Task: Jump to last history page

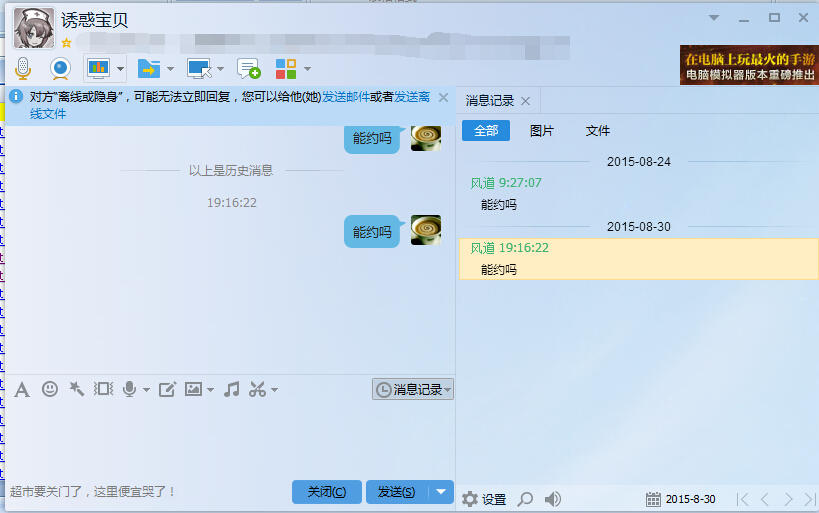Action: click(810, 499)
